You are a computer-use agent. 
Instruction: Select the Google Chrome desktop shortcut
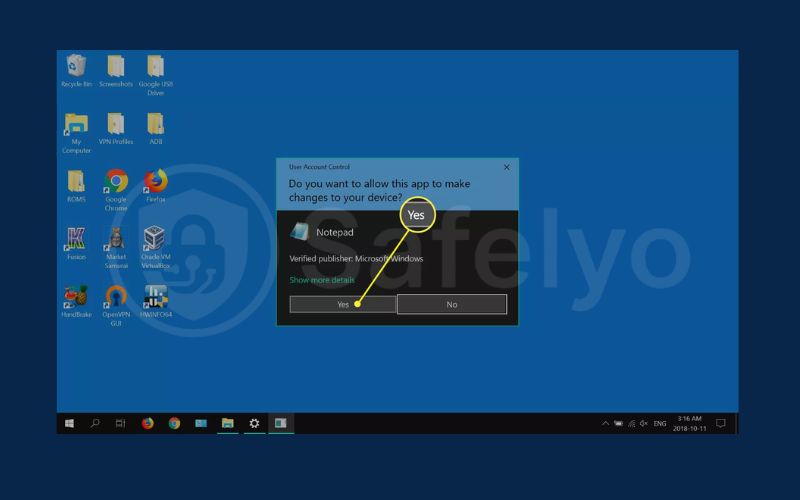116,190
